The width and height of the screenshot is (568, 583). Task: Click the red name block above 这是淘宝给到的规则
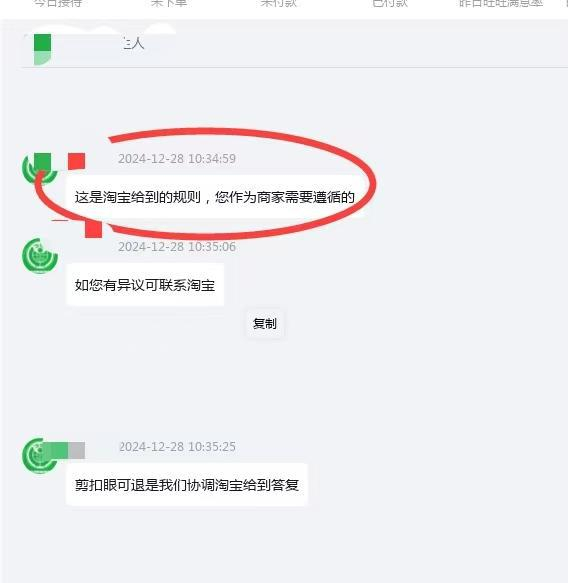click(77, 161)
